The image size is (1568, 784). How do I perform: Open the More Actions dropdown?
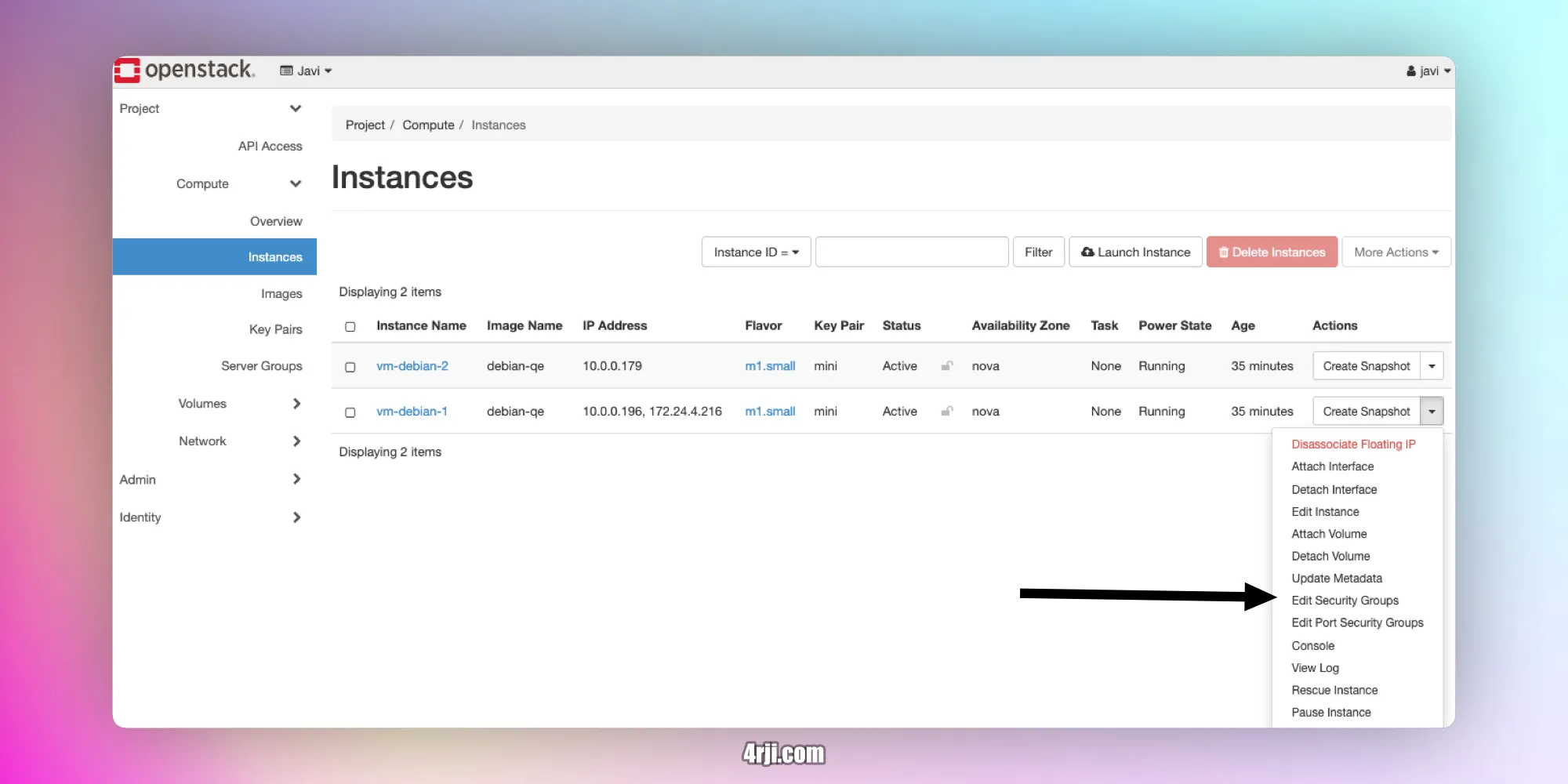1396,252
